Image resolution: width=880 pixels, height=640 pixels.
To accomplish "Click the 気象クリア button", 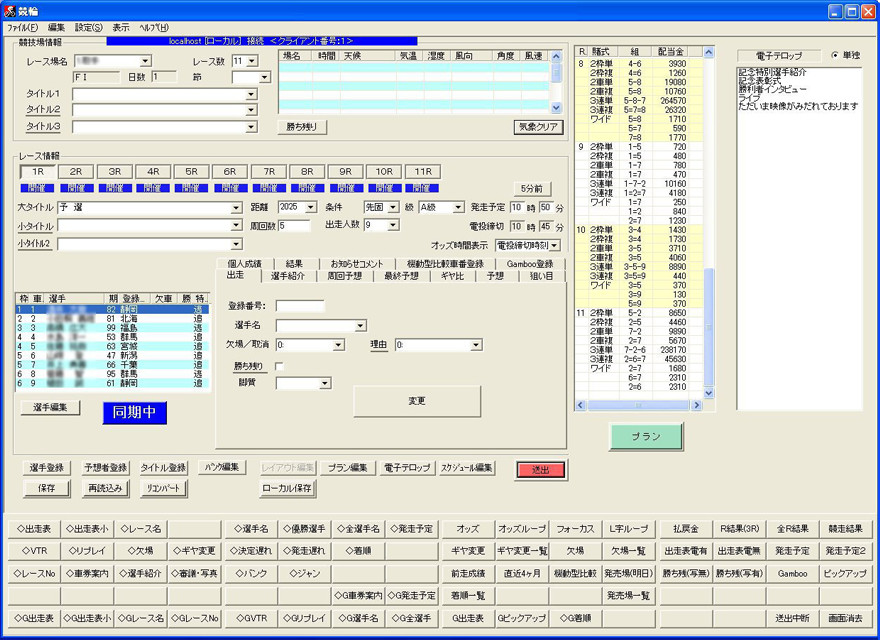I will pos(538,127).
